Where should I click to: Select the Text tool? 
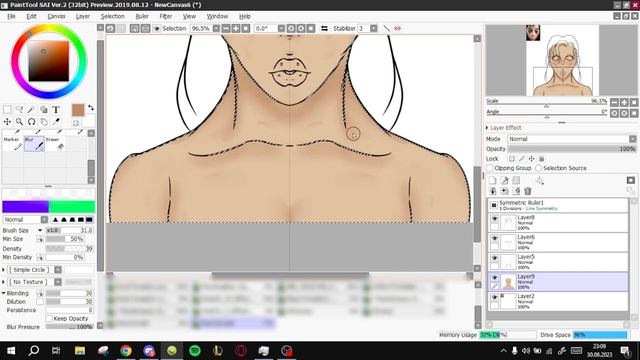[x=56, y=109]
